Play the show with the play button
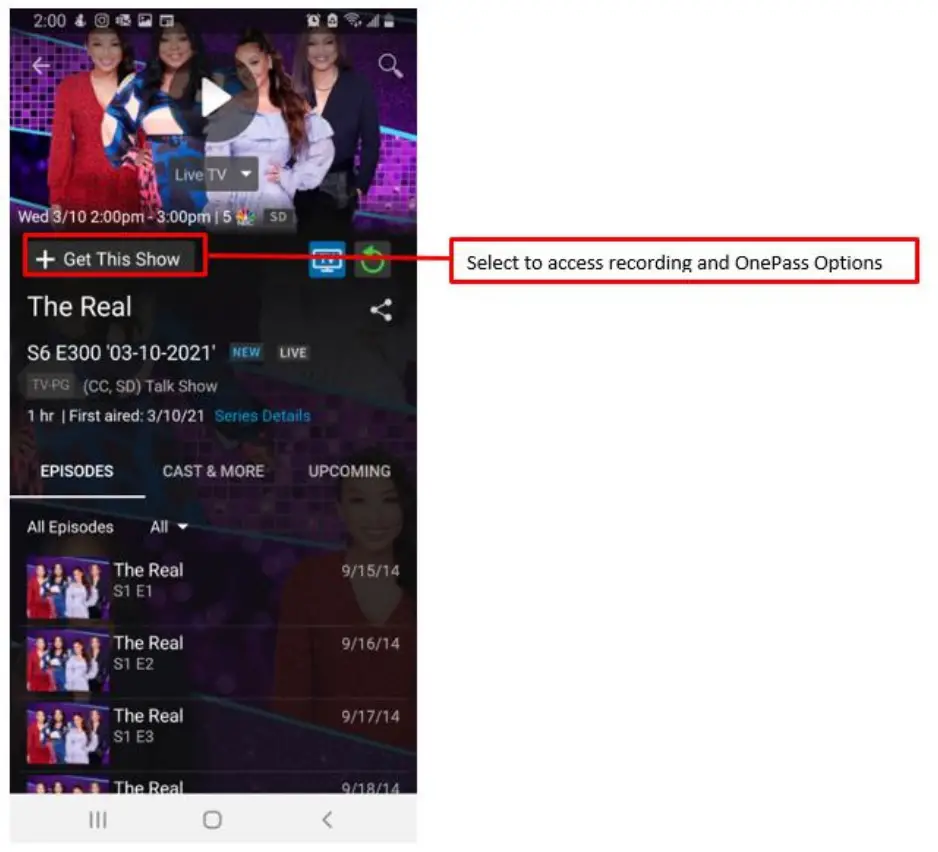 point(215,98)
